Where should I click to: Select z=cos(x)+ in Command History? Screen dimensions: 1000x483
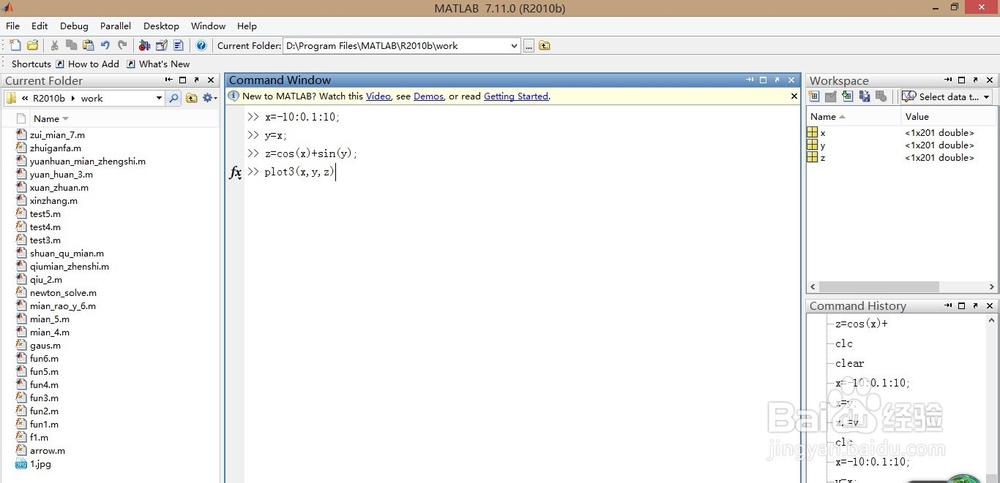[861, 324]
